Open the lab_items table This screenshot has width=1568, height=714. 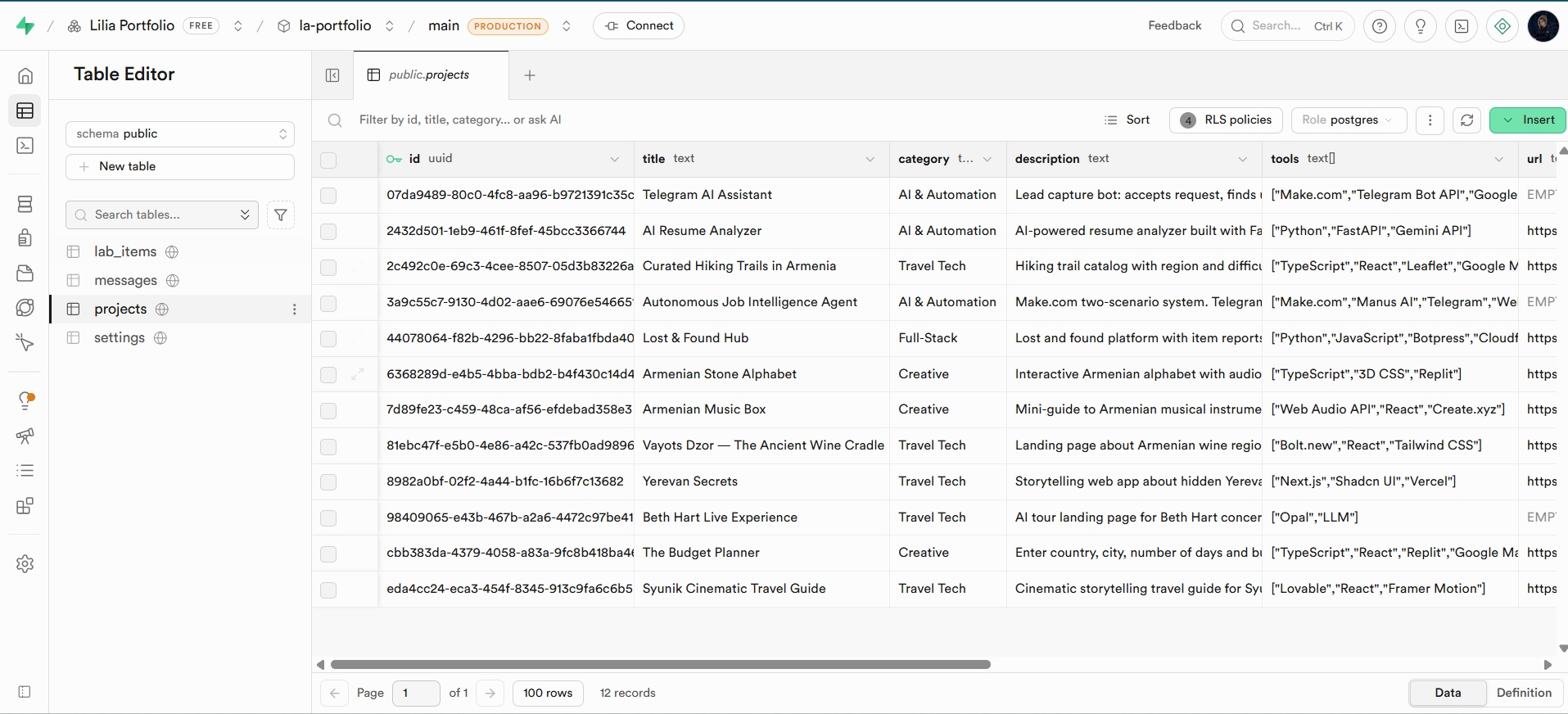pyautogui.click(x=125, y=252)
